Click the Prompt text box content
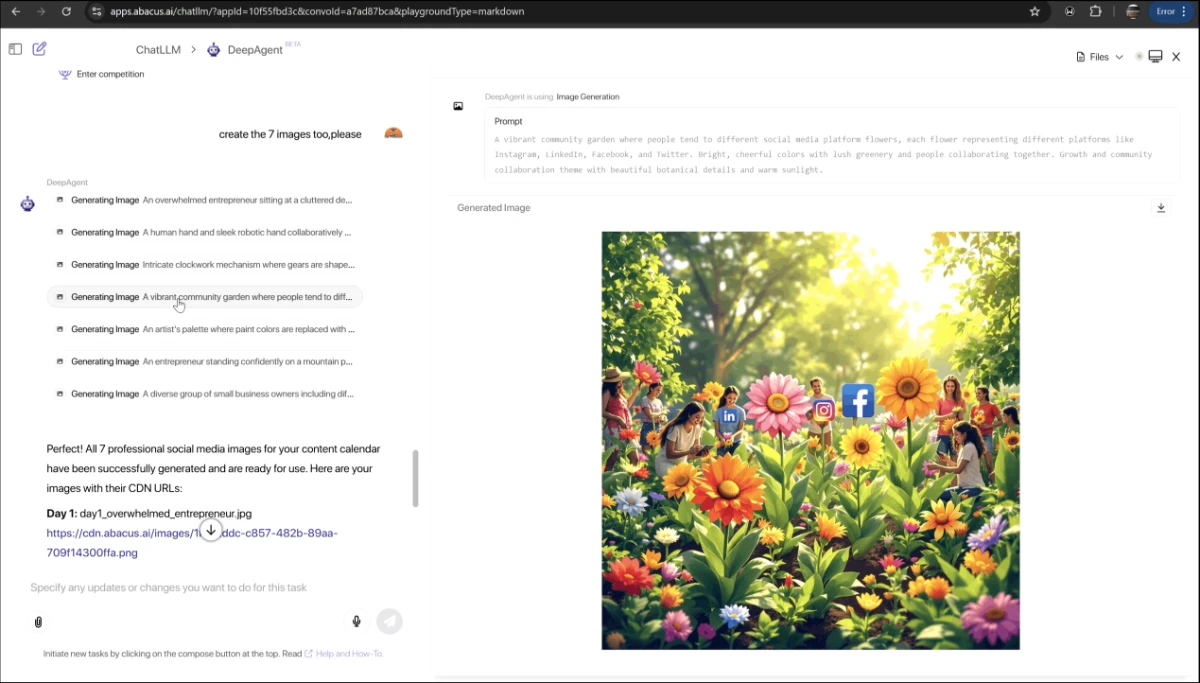Screen dimensions: 1200x683 (823, 155)
